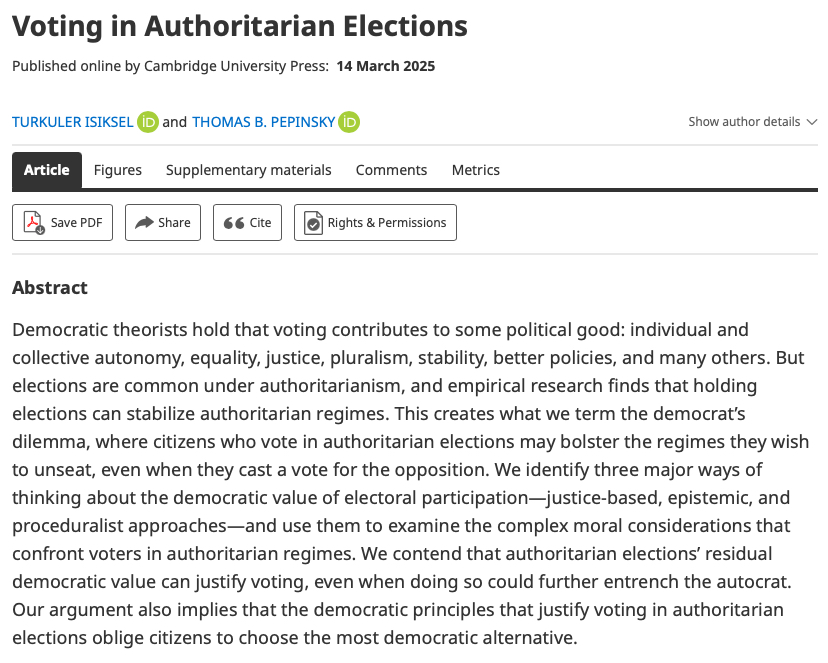Click Thomas B. Pepinsky's ORCID iD icon
This screenshot has width=828, height=663.
point(349,122)
